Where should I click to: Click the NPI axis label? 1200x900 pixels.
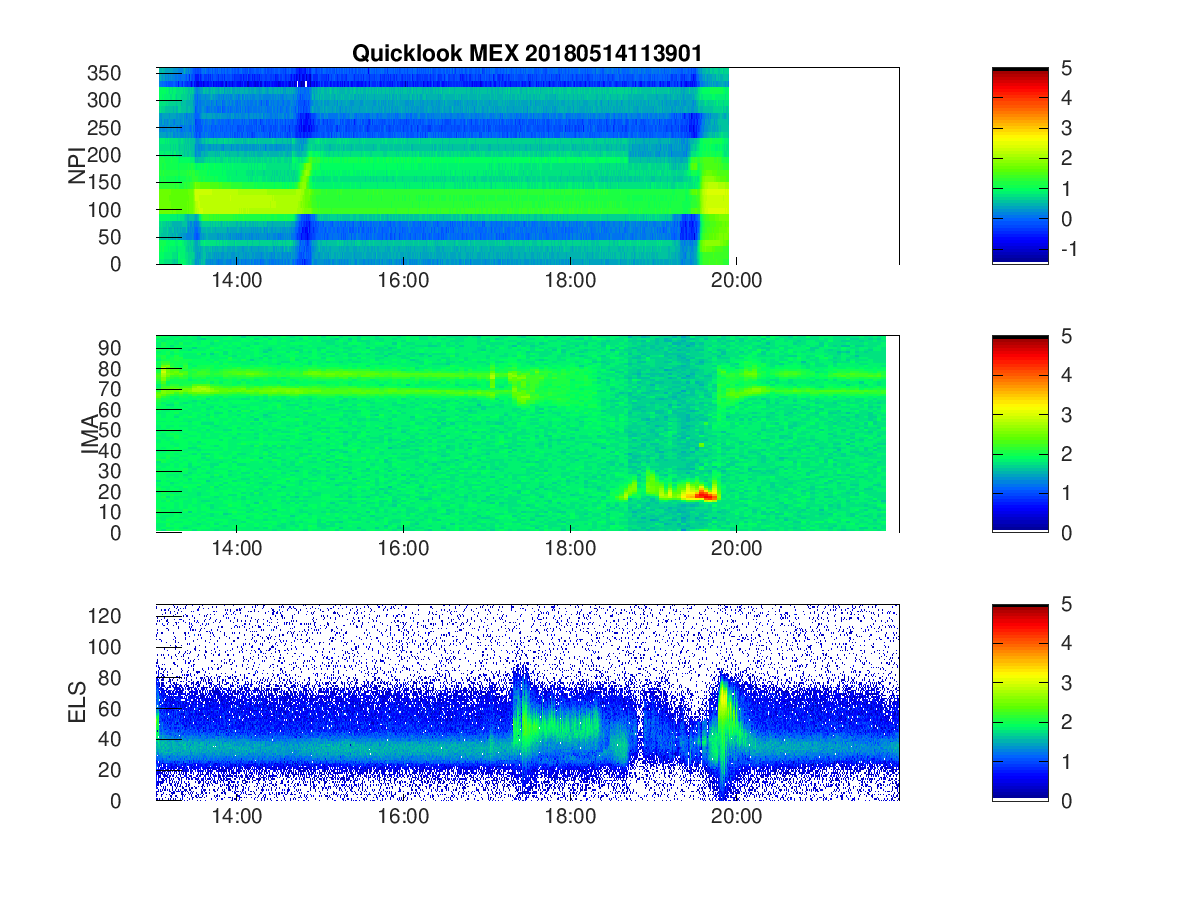(x=76, y=166)
